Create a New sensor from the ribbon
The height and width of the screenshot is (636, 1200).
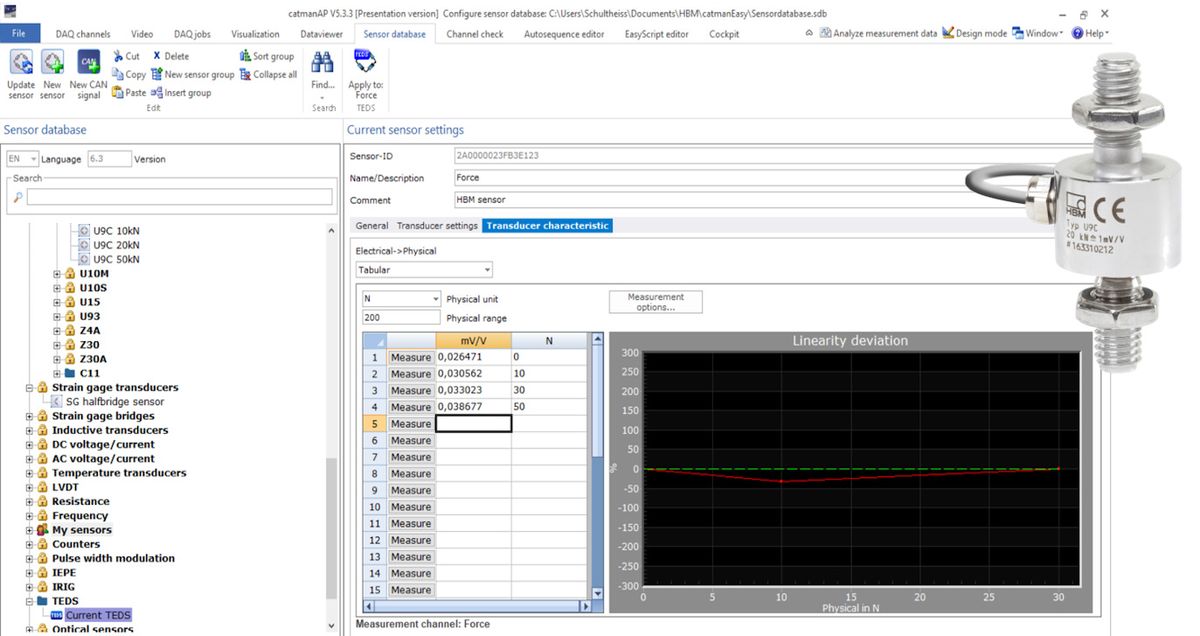coord(52,75)
